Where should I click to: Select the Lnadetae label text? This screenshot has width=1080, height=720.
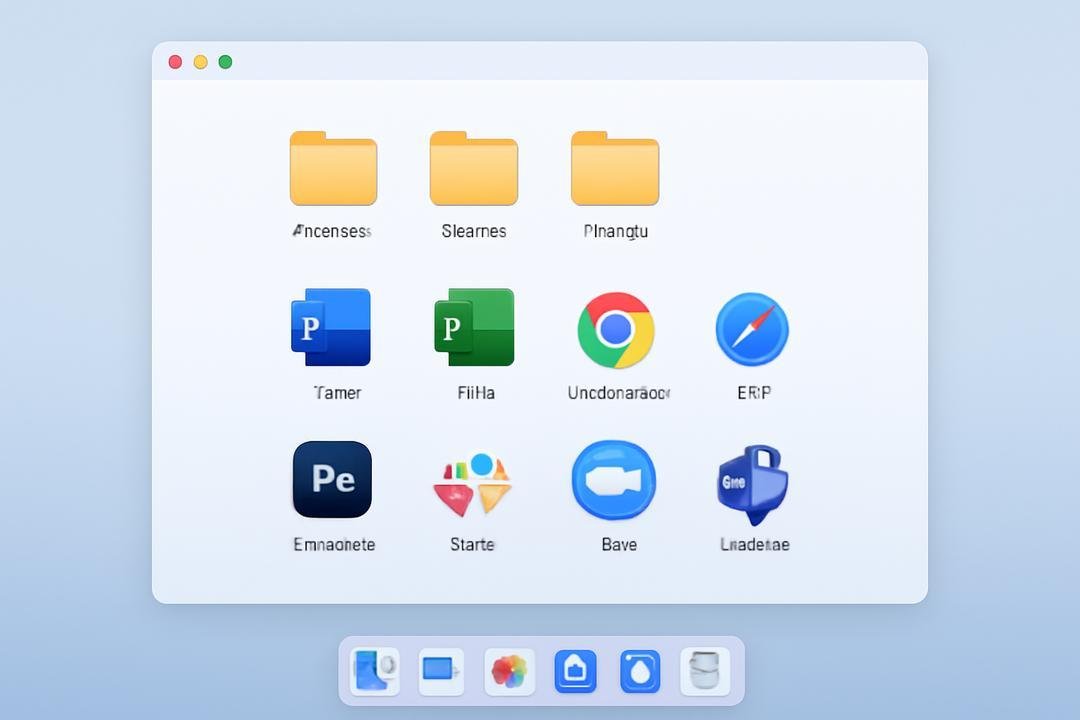click(x=755, y=544)
